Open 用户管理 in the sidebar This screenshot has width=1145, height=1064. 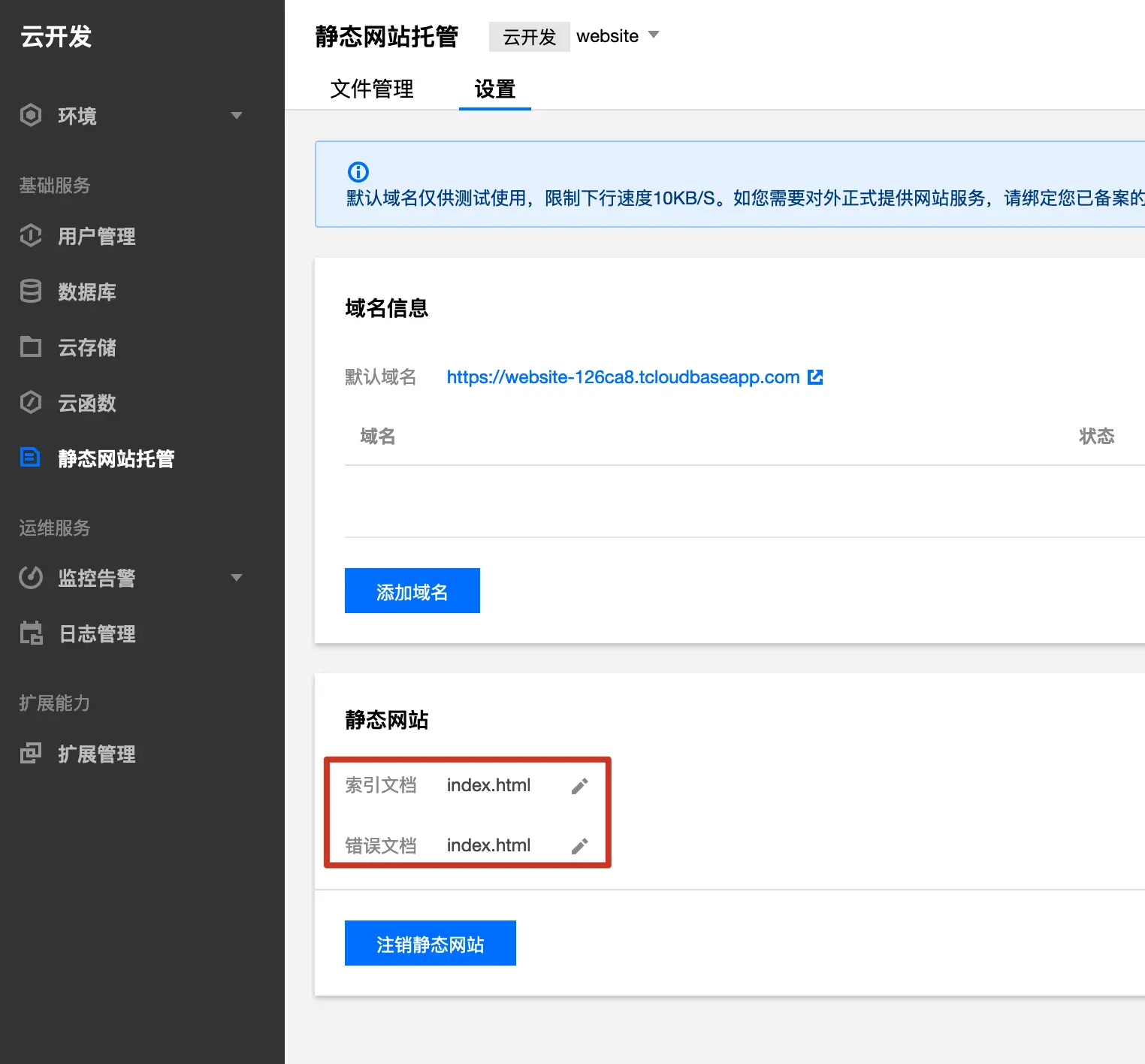[97, 236]
